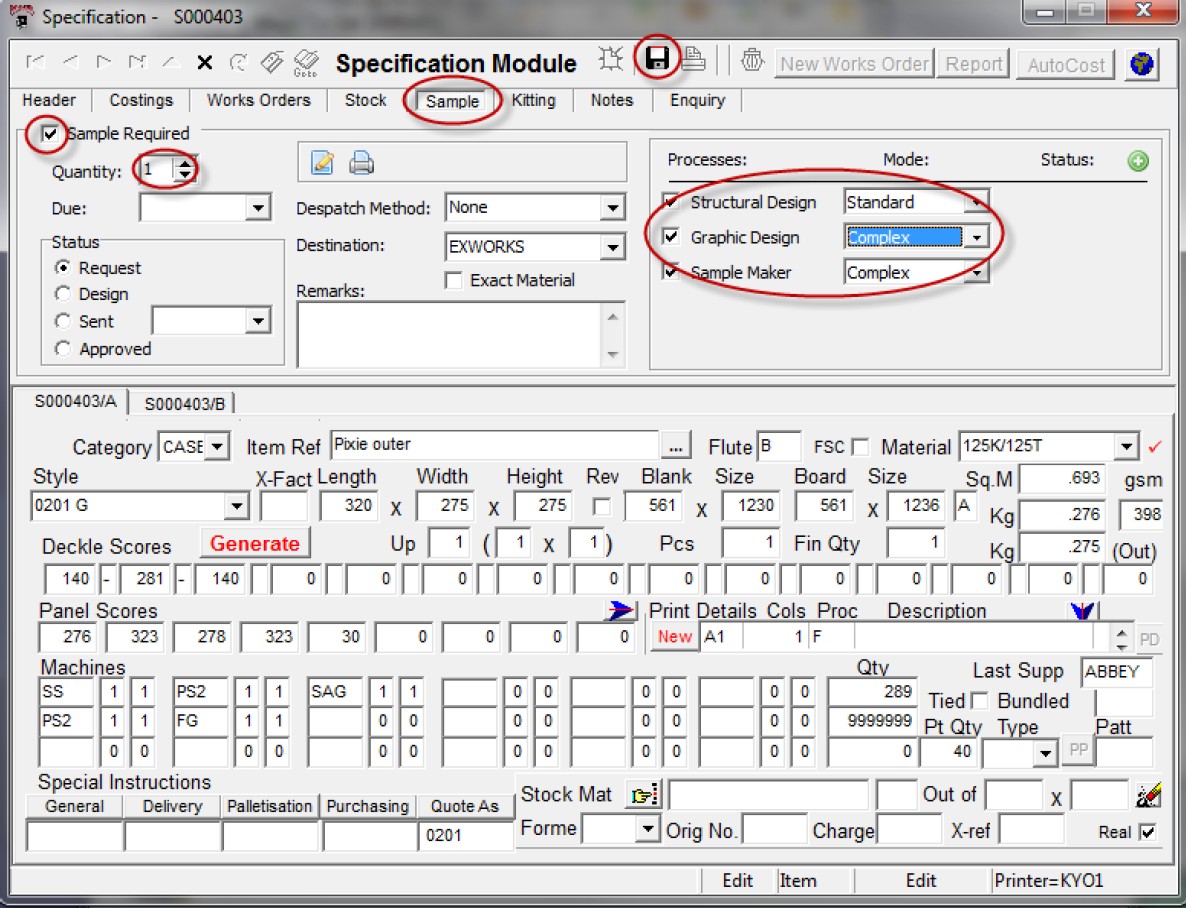The height and width of the screenshot is (908, 1186).
Task: Click the blue arrow beside Panel Scores
Action: (621, 611)
